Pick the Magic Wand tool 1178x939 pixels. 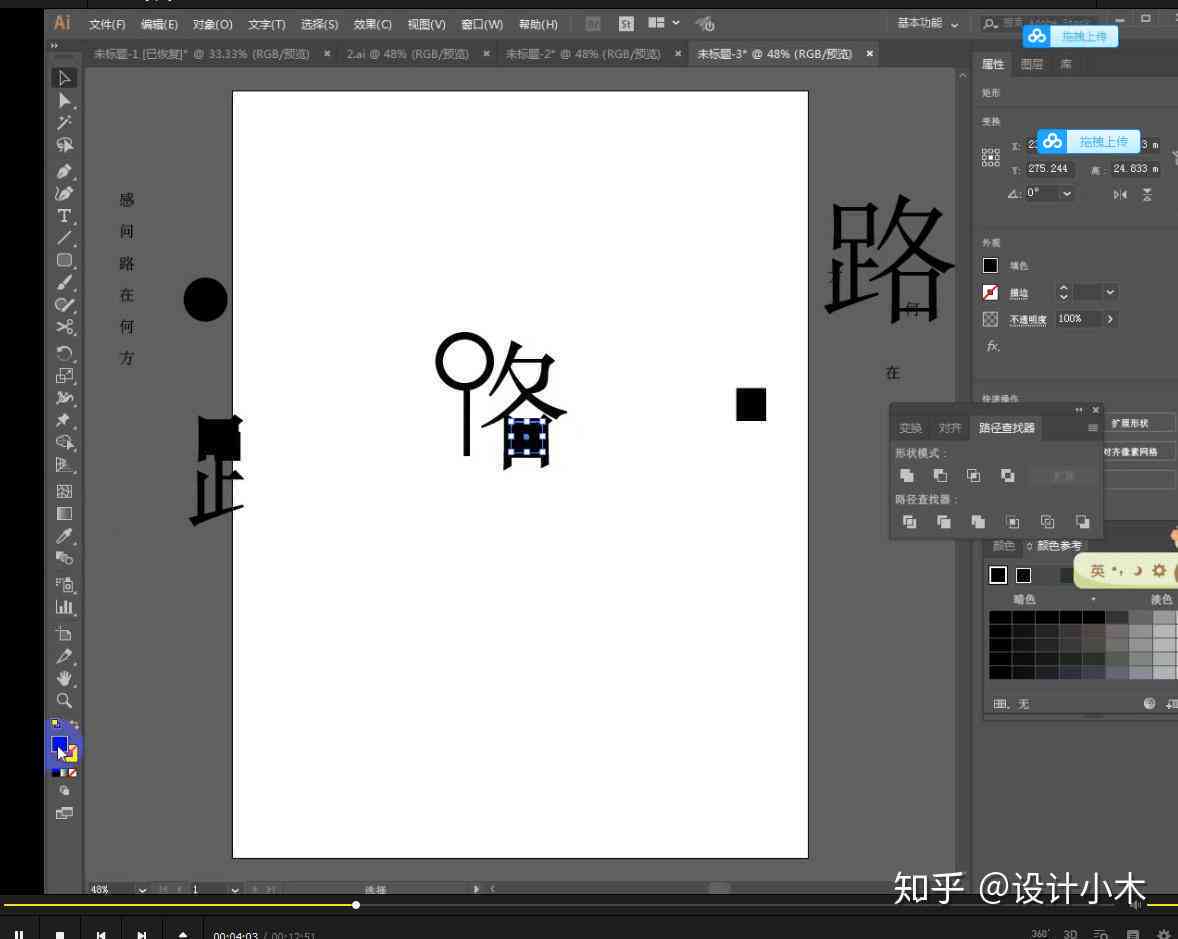pyautogui.click(x=64, y=122)
